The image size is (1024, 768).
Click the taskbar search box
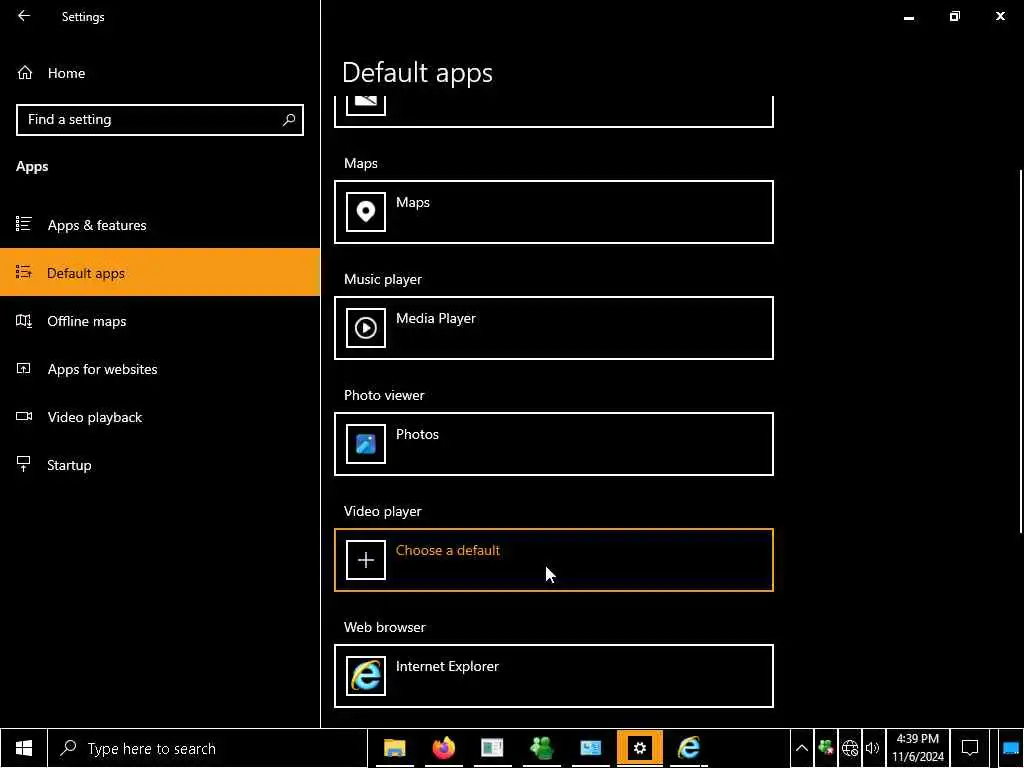click(x=208, y=748)
